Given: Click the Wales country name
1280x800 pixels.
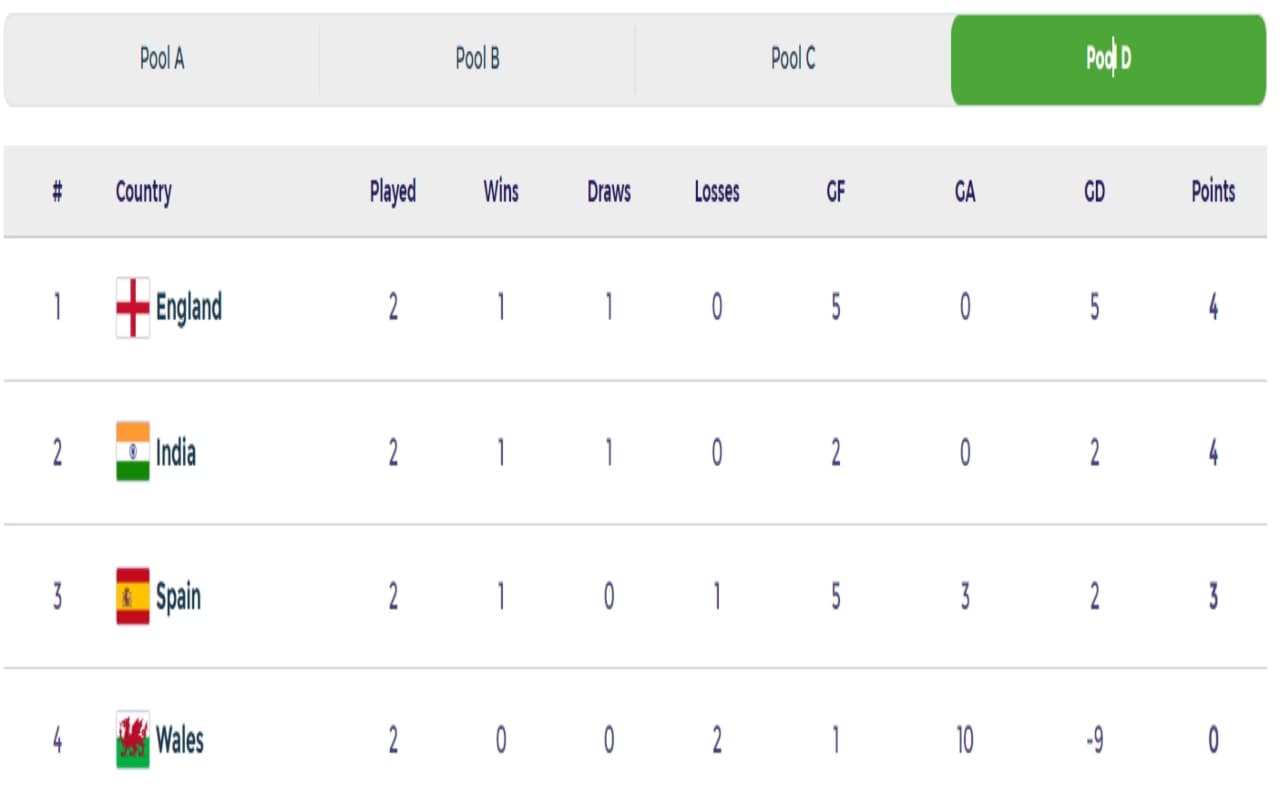Looking at the screenshot, I should click(x=180, y=741).
